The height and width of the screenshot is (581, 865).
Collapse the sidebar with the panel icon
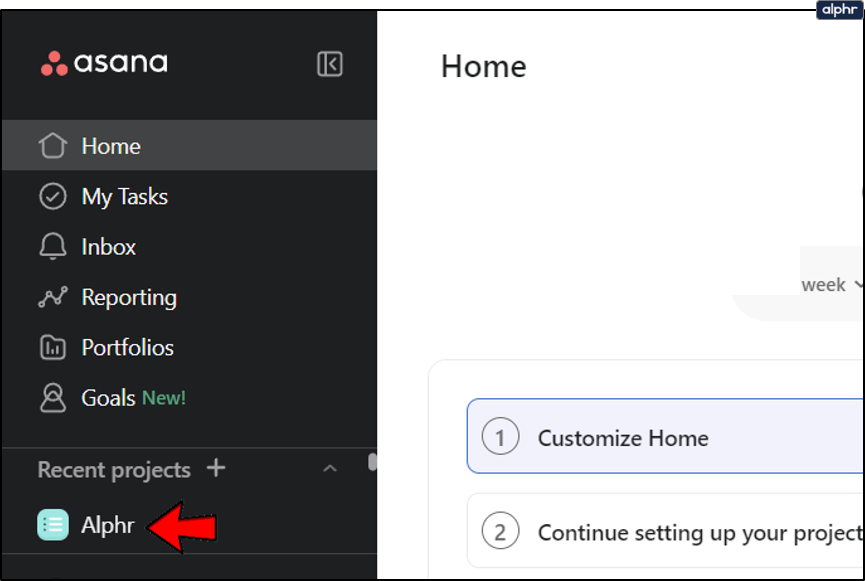(330, 64)
